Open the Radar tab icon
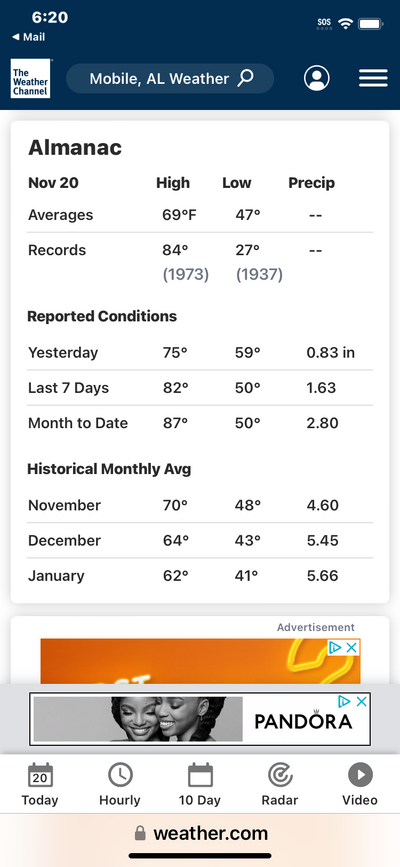400x867 pixels. (x=280, y=784)
